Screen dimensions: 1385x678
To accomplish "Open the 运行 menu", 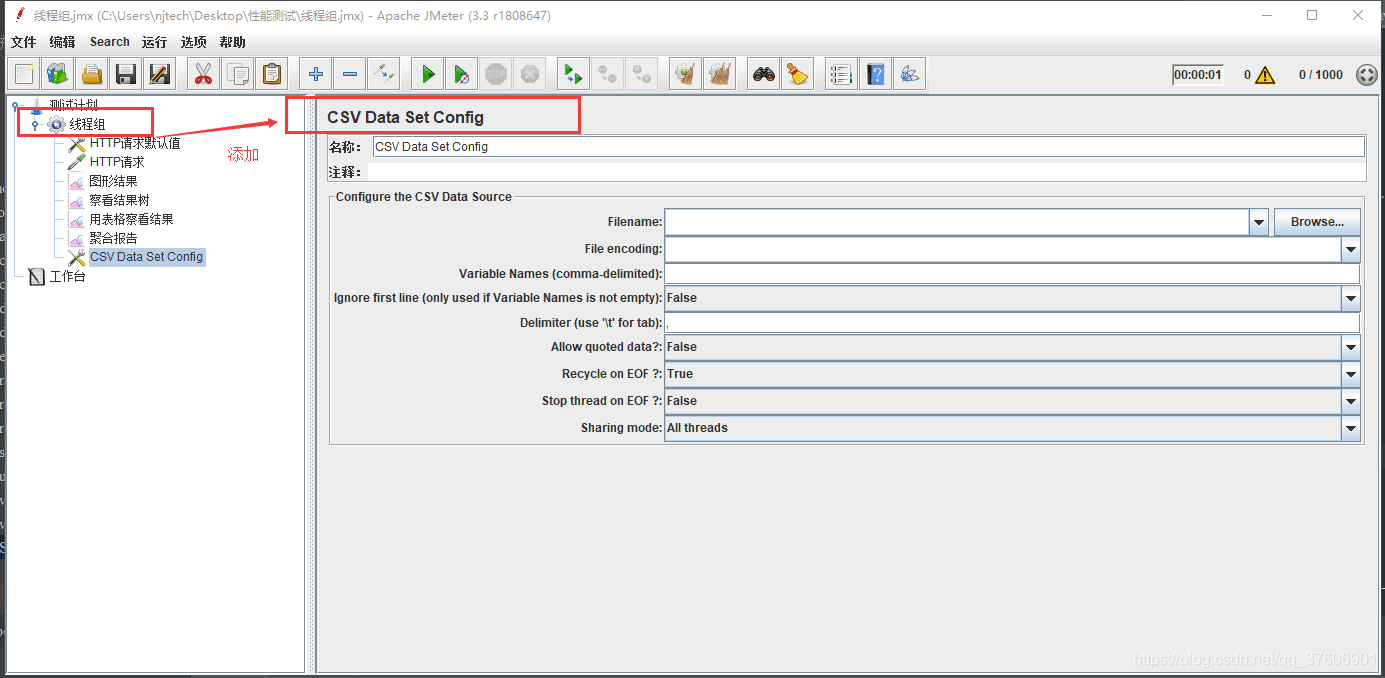I will (x=154, y=42).
